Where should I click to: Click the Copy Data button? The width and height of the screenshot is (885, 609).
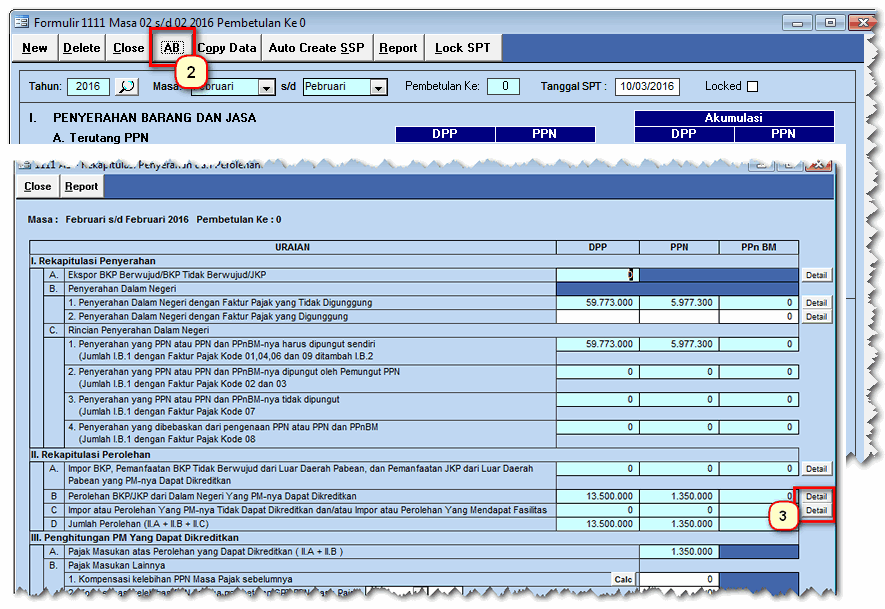[x=227, y=48]
